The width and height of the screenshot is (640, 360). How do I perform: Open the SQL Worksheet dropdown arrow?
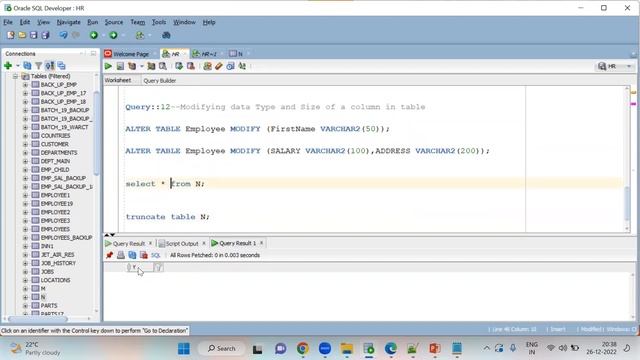149,36
